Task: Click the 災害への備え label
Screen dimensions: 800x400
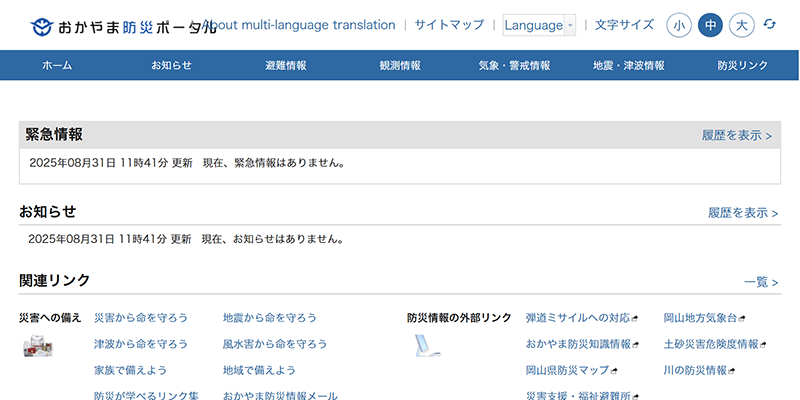Action: point(50,318)
